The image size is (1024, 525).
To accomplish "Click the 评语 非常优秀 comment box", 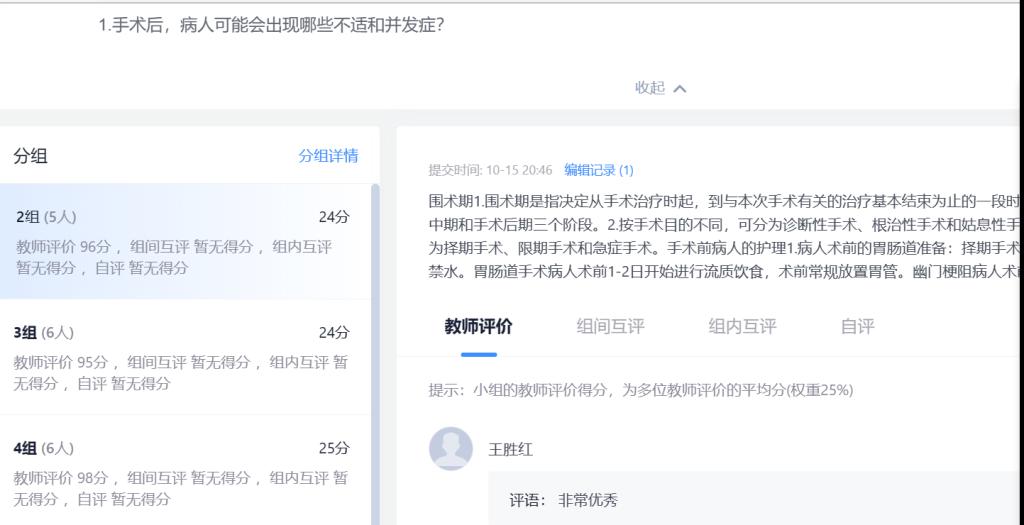I will (x=750, y=500).
